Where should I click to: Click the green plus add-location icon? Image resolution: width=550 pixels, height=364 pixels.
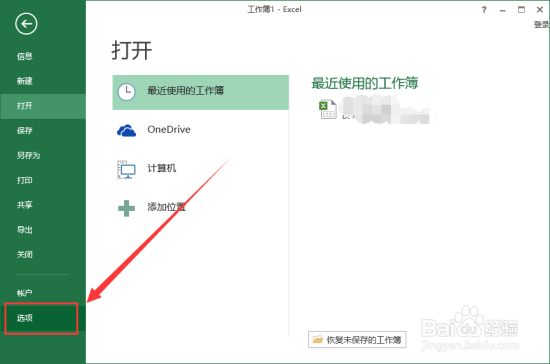click(x=126, y=208)
